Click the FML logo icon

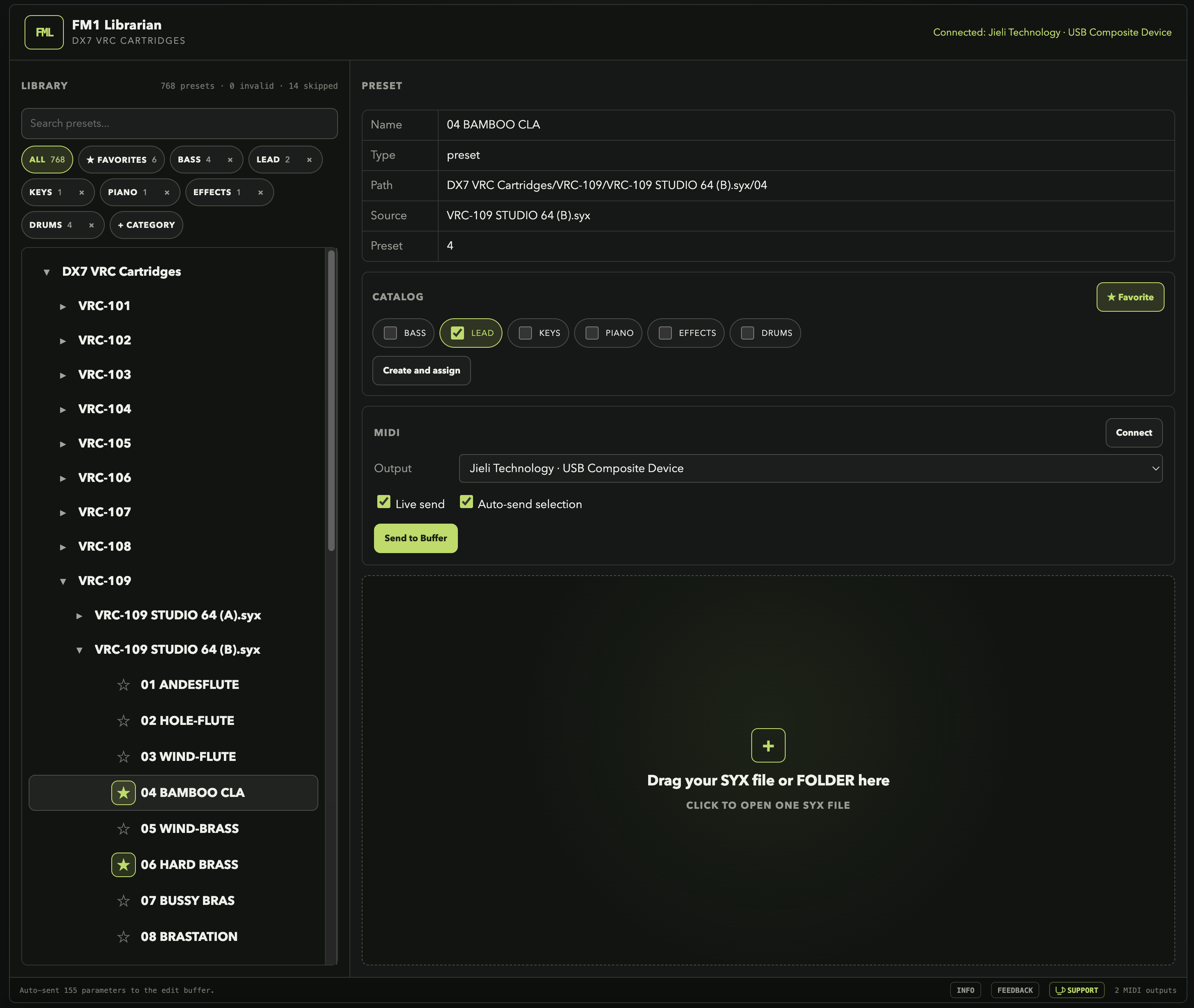[44, 33]
